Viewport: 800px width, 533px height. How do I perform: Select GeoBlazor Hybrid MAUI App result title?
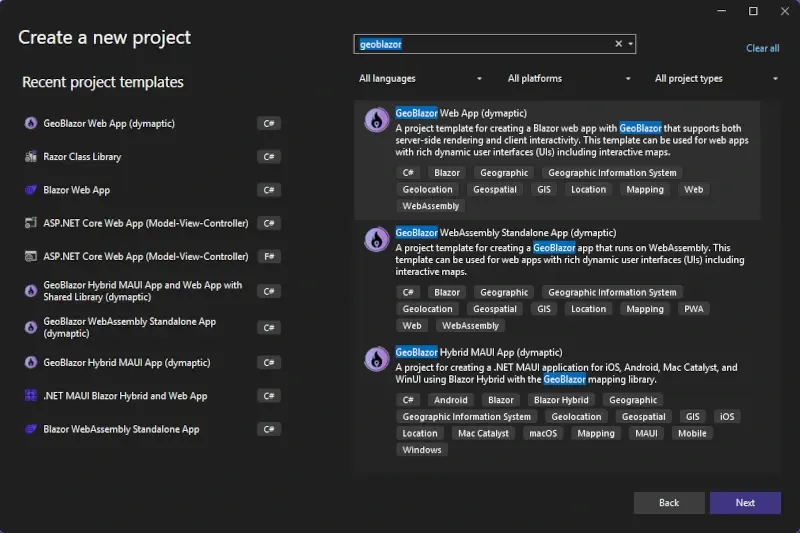(479, 352)
